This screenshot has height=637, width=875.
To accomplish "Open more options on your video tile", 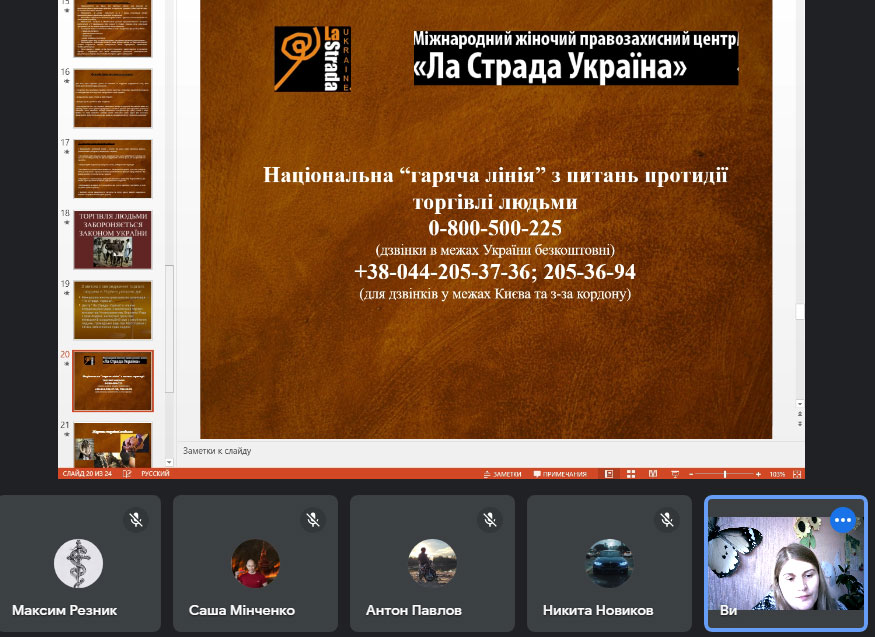I will pyautogui.click(x=843, y=520).
